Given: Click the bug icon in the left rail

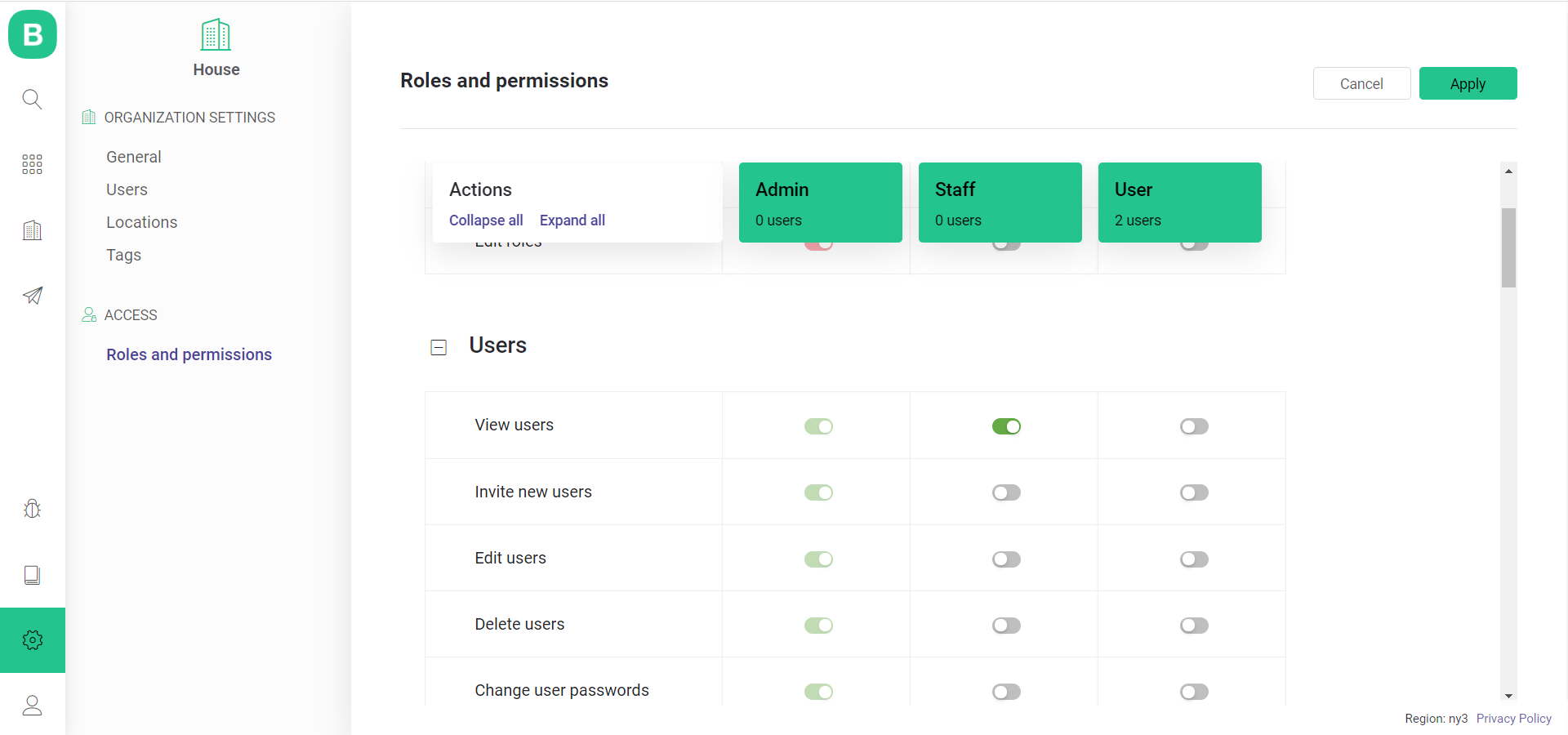Looking at the screenshot, I should click(x=32, y=509).
